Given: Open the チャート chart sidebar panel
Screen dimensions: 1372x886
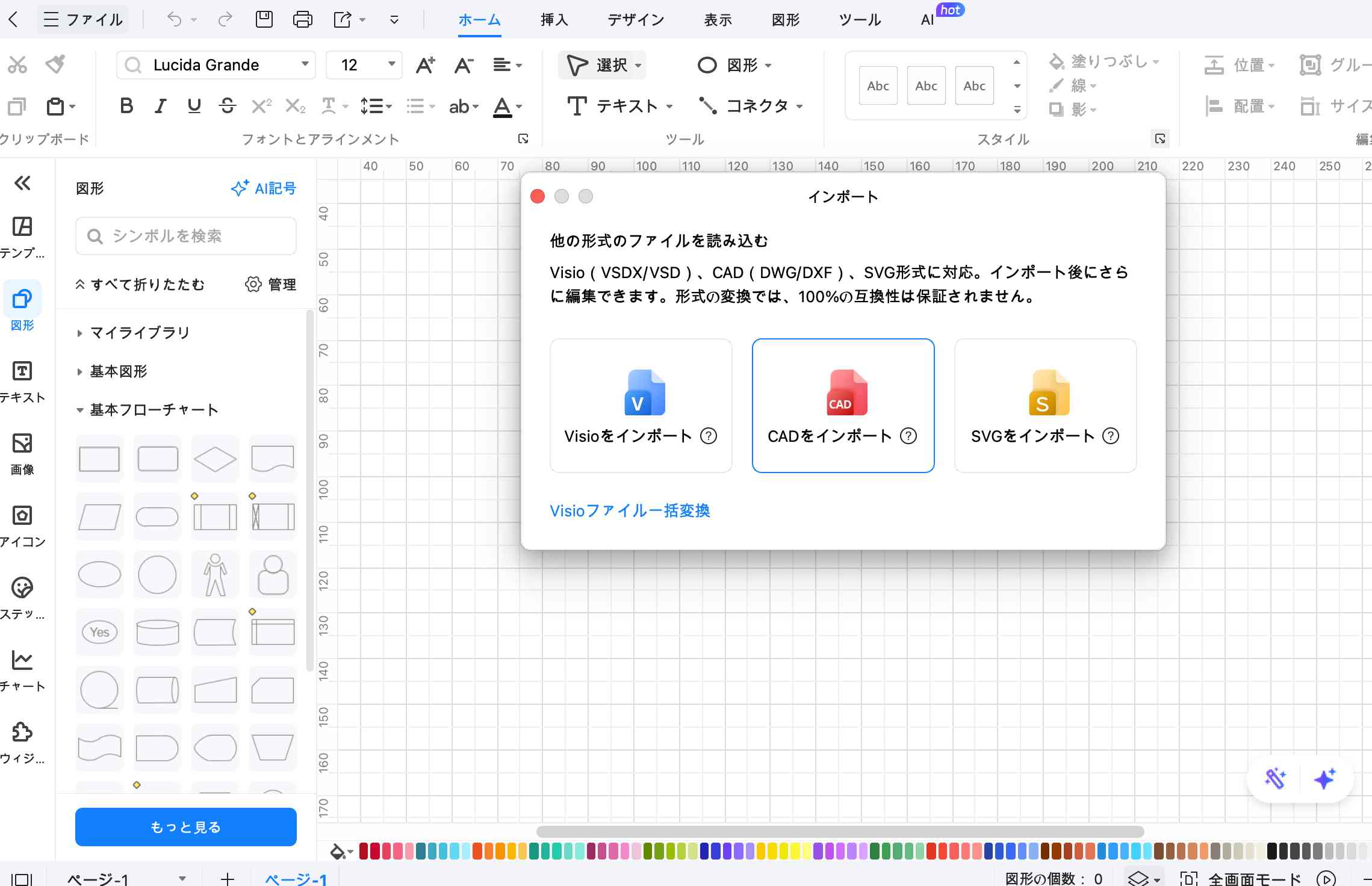Looking at the screenshot, I should pyautogui.click(x=22, y=671).
